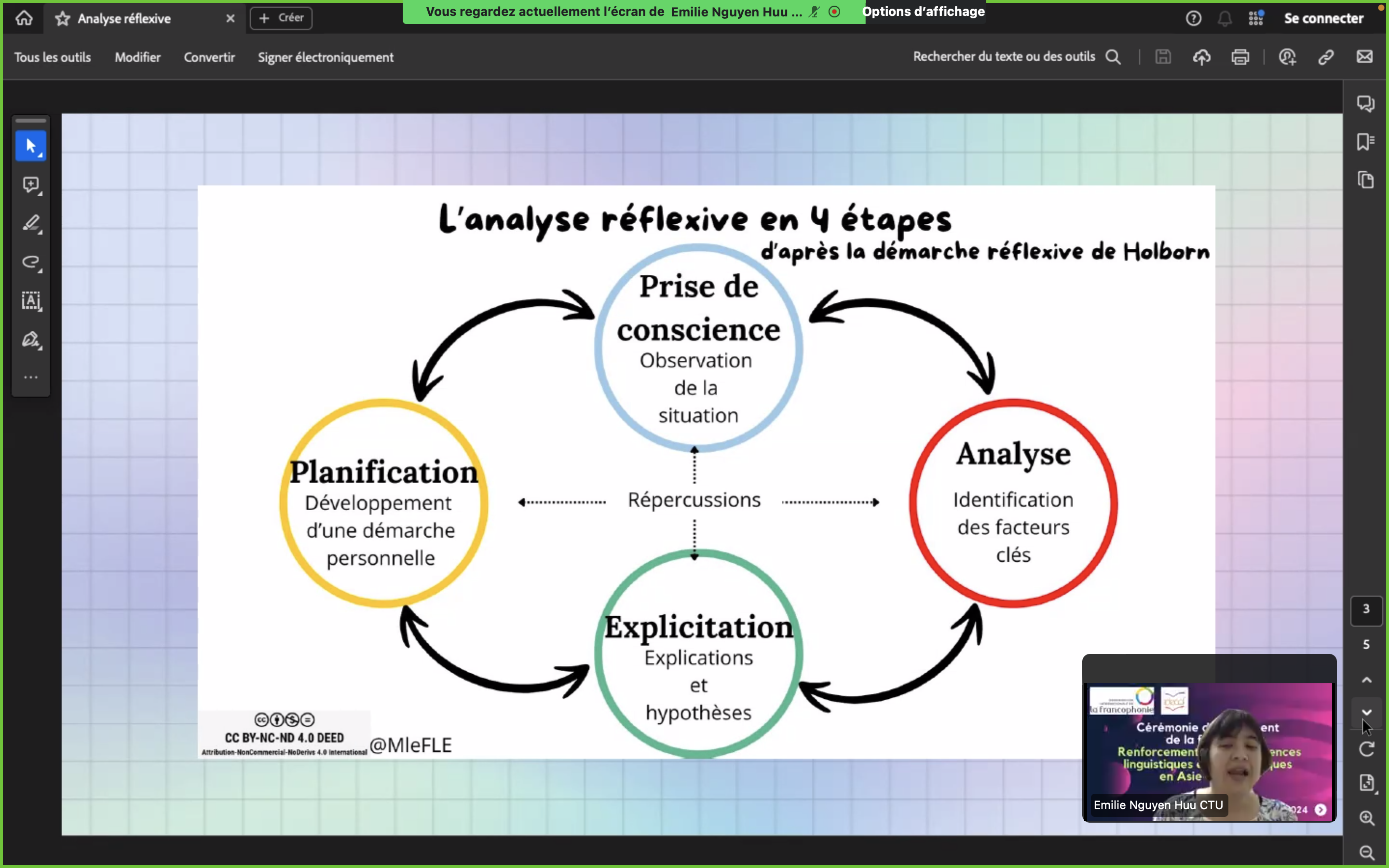Viewport: 1389px width, 868px height.
Task: Go to next page chevron
Action: [x=1367, y=712]
